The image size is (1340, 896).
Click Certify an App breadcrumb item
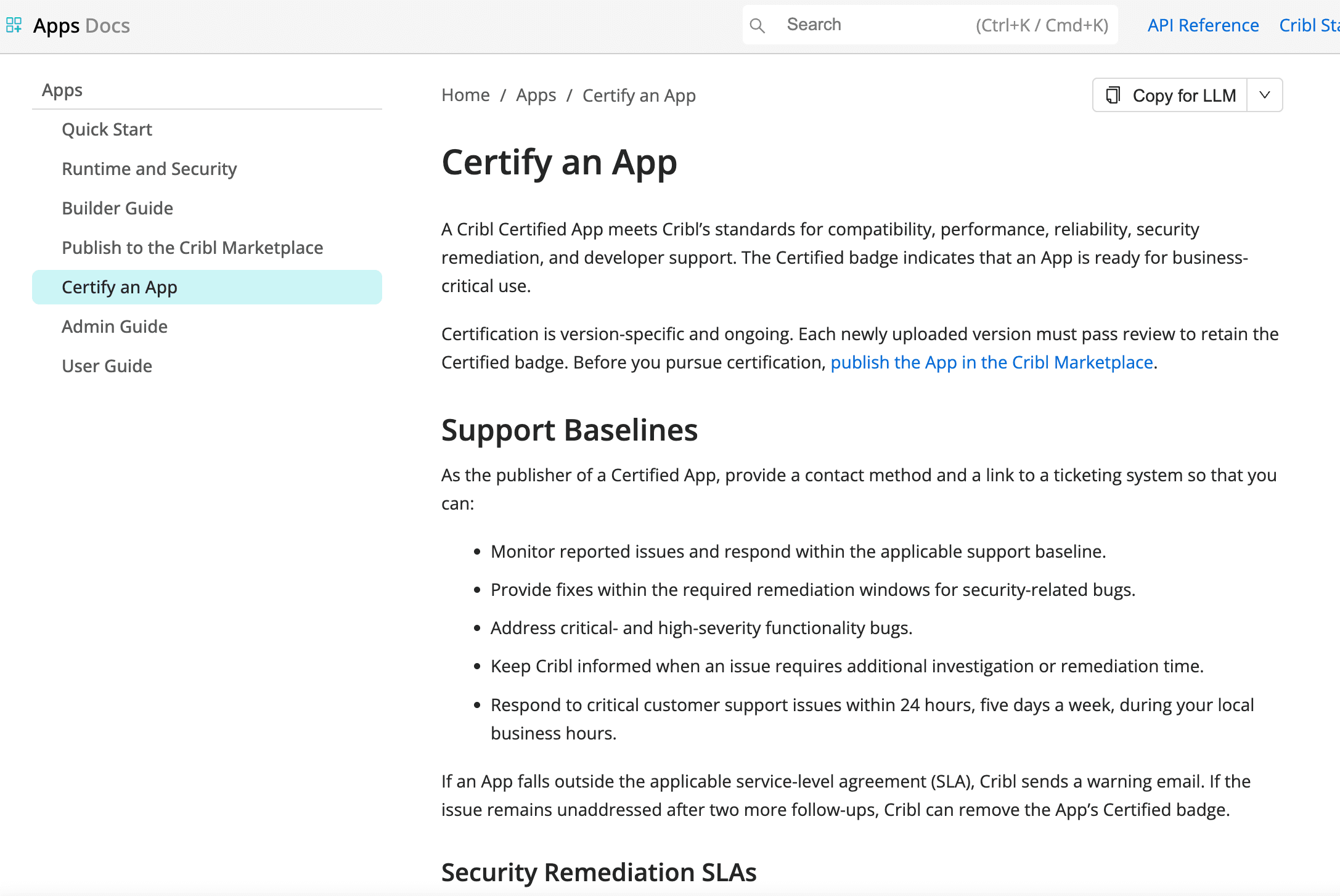639,96
